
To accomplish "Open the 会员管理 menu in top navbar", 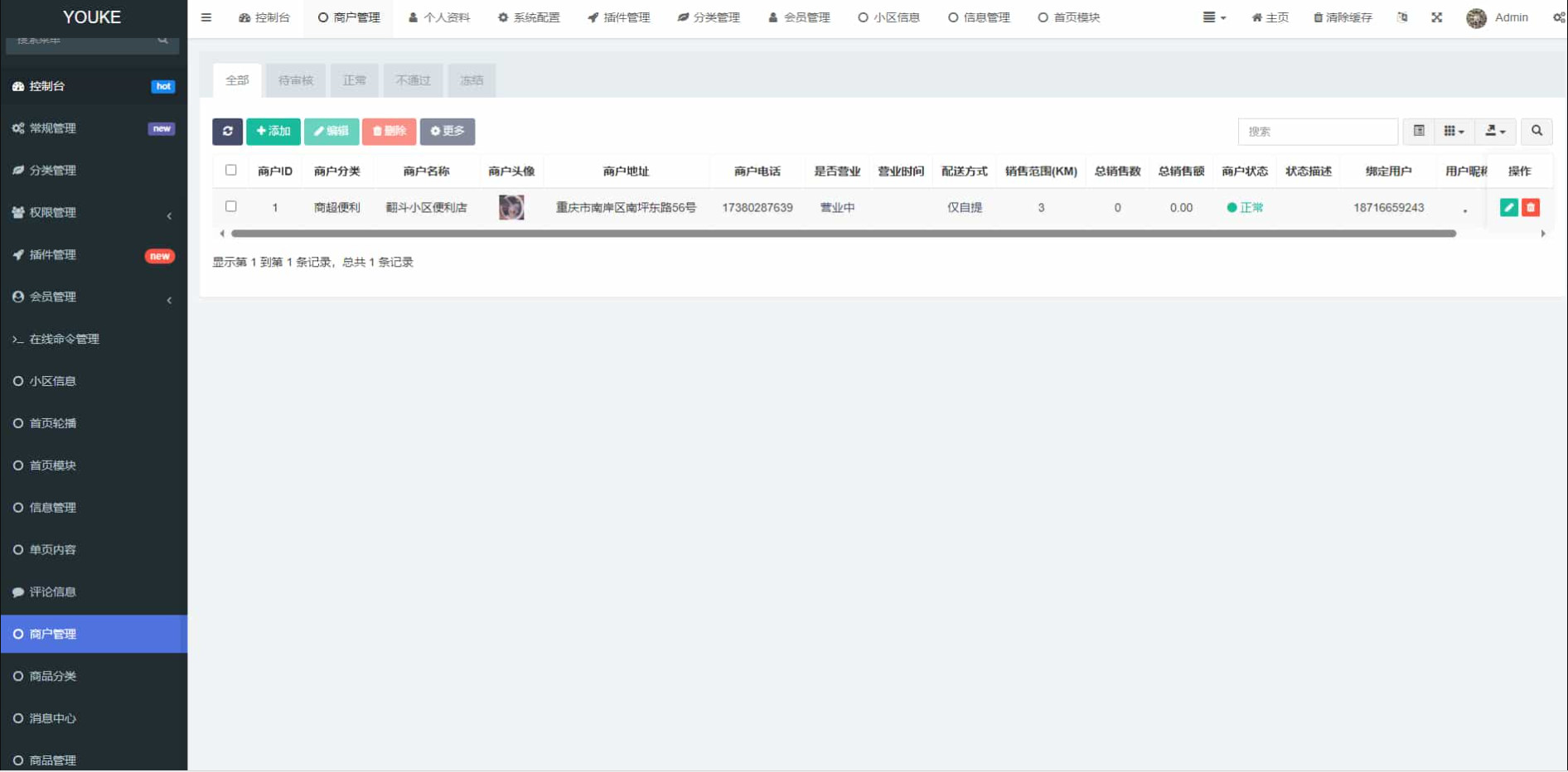I will pyautogui.click(x=798, y=17).
